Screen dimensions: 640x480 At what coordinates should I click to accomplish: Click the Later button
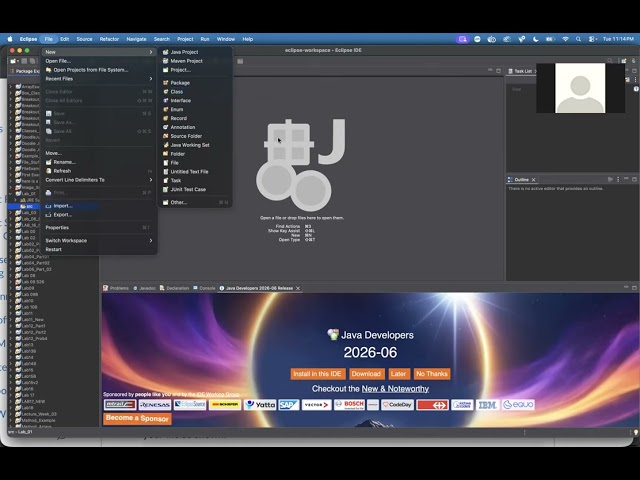point(398,374)
